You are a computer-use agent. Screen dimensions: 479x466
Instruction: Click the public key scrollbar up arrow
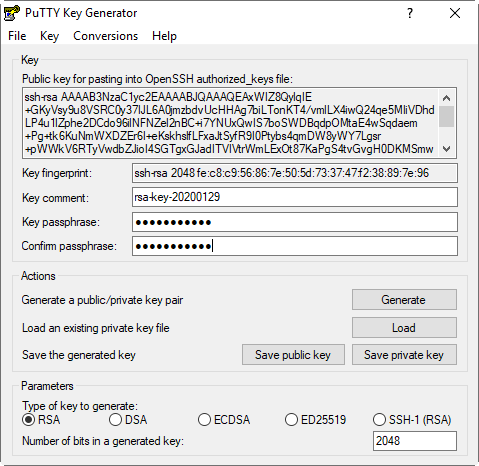coord(446,98)
